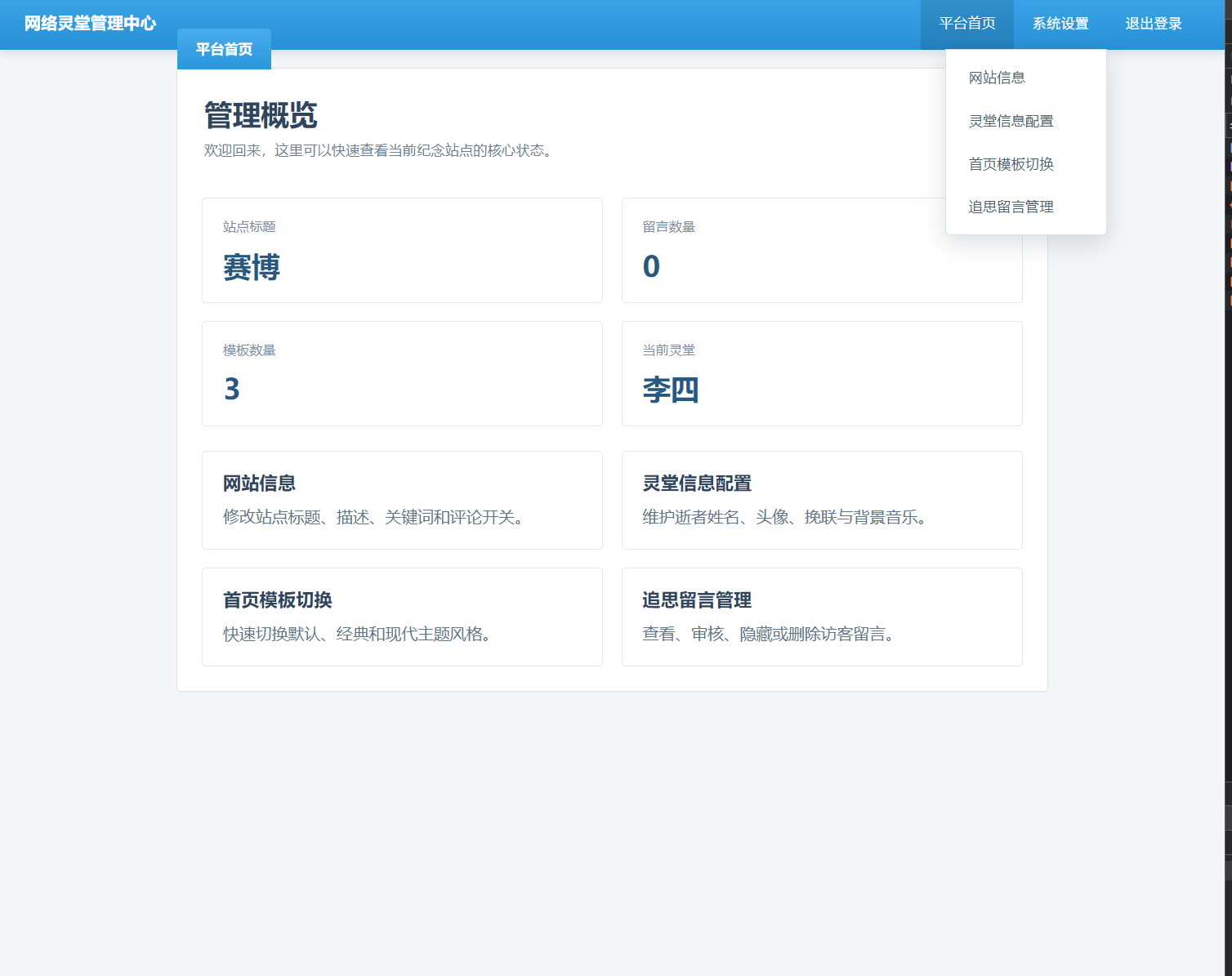Open the 网站信息 management card
The image size is (1232, 976).
coord(402,500)
